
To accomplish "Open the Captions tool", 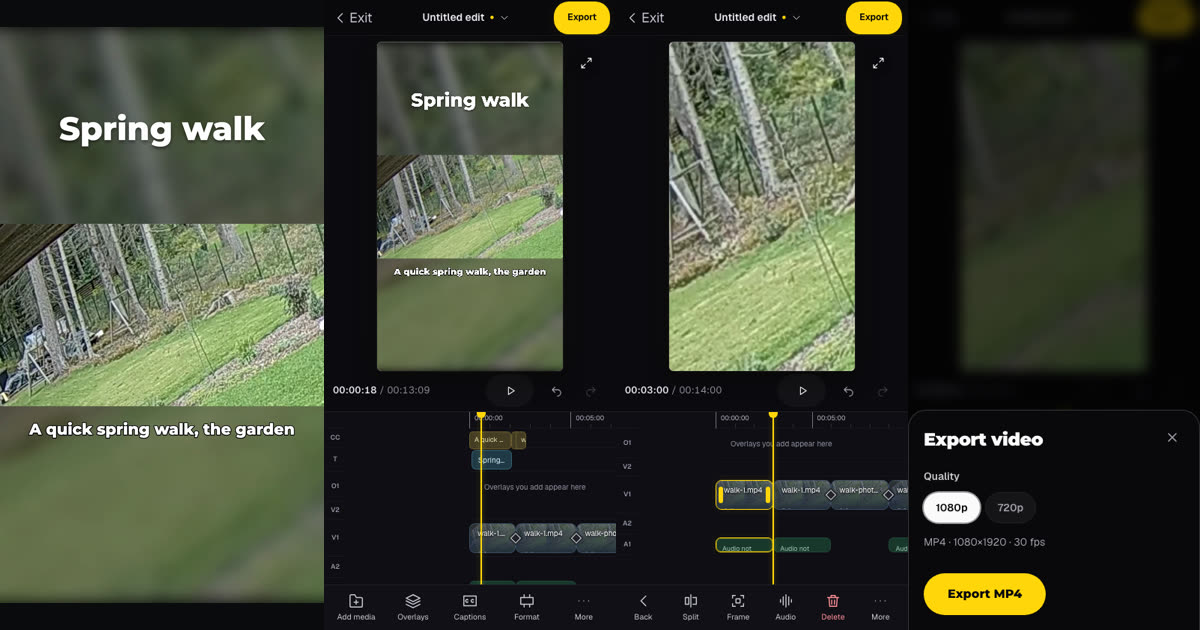I will [470, 607].
